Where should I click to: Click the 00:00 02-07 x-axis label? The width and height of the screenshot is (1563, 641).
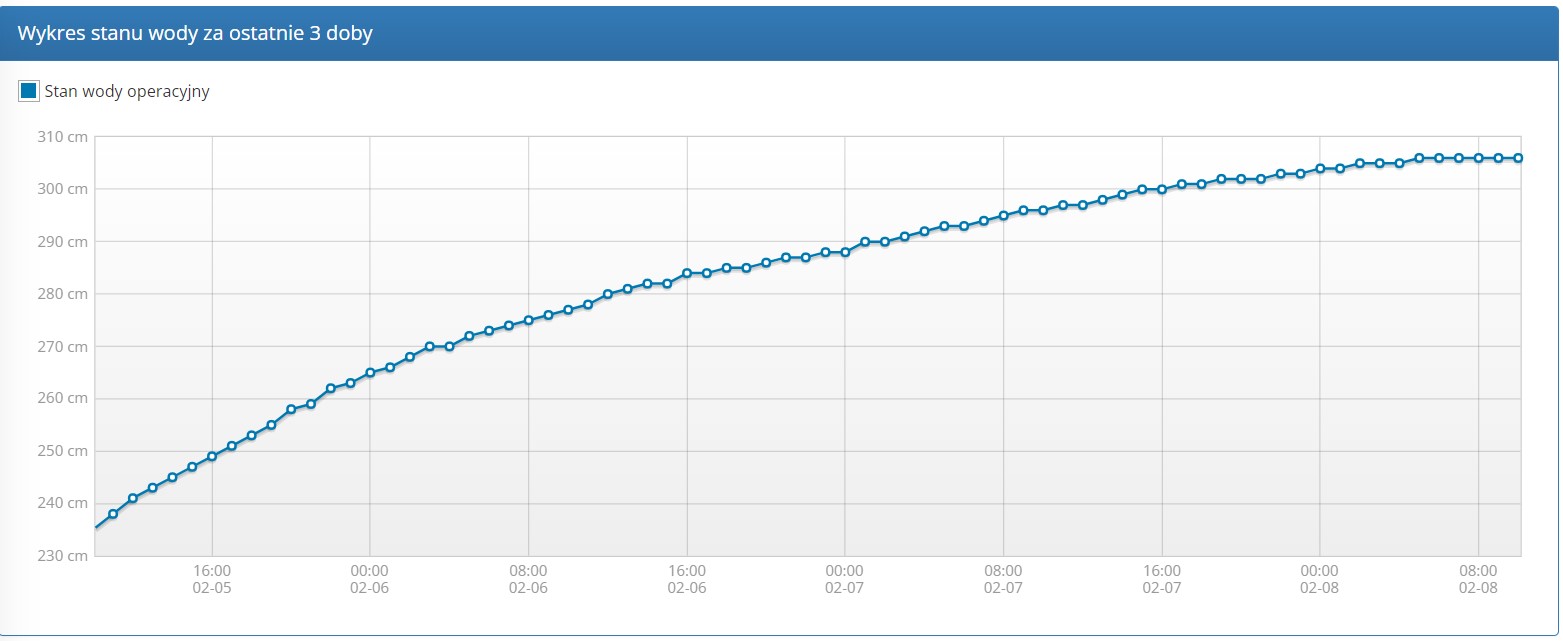click(845, 580)
